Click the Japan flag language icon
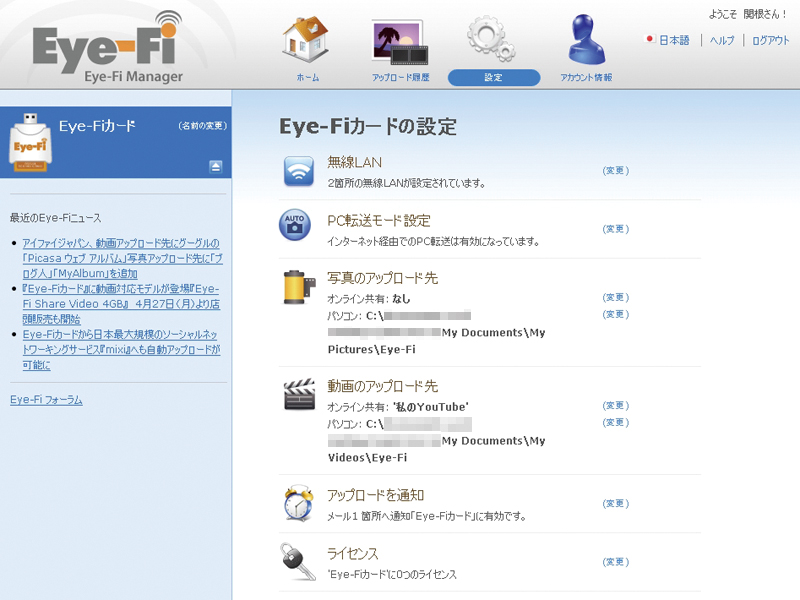Image resolution: width=800 pixels, height=600 pixels. [x=650, y=39]
